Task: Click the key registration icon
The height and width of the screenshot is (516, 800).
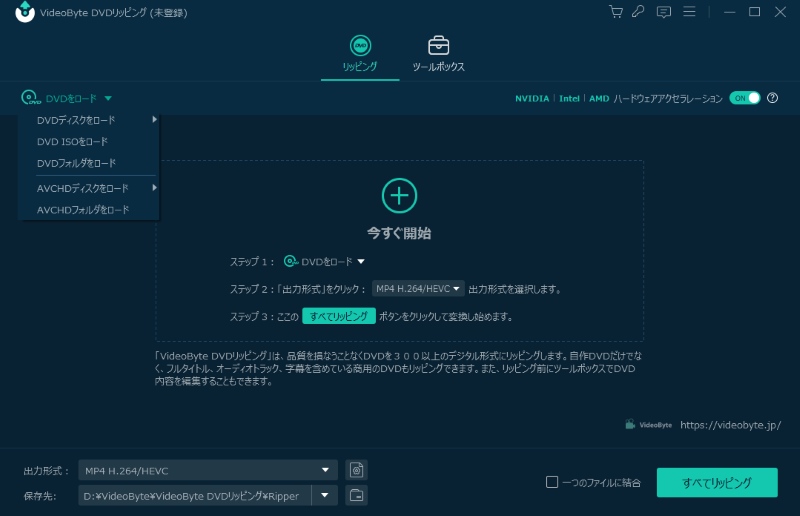Action: [638, 12]
